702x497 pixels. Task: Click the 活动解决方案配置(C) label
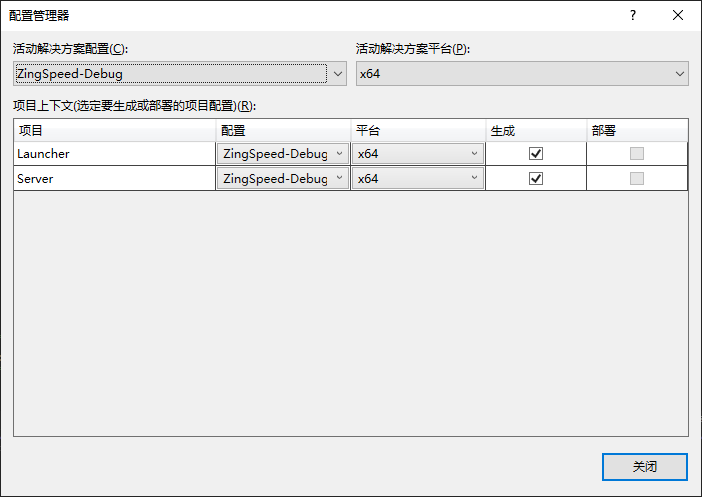70,49
